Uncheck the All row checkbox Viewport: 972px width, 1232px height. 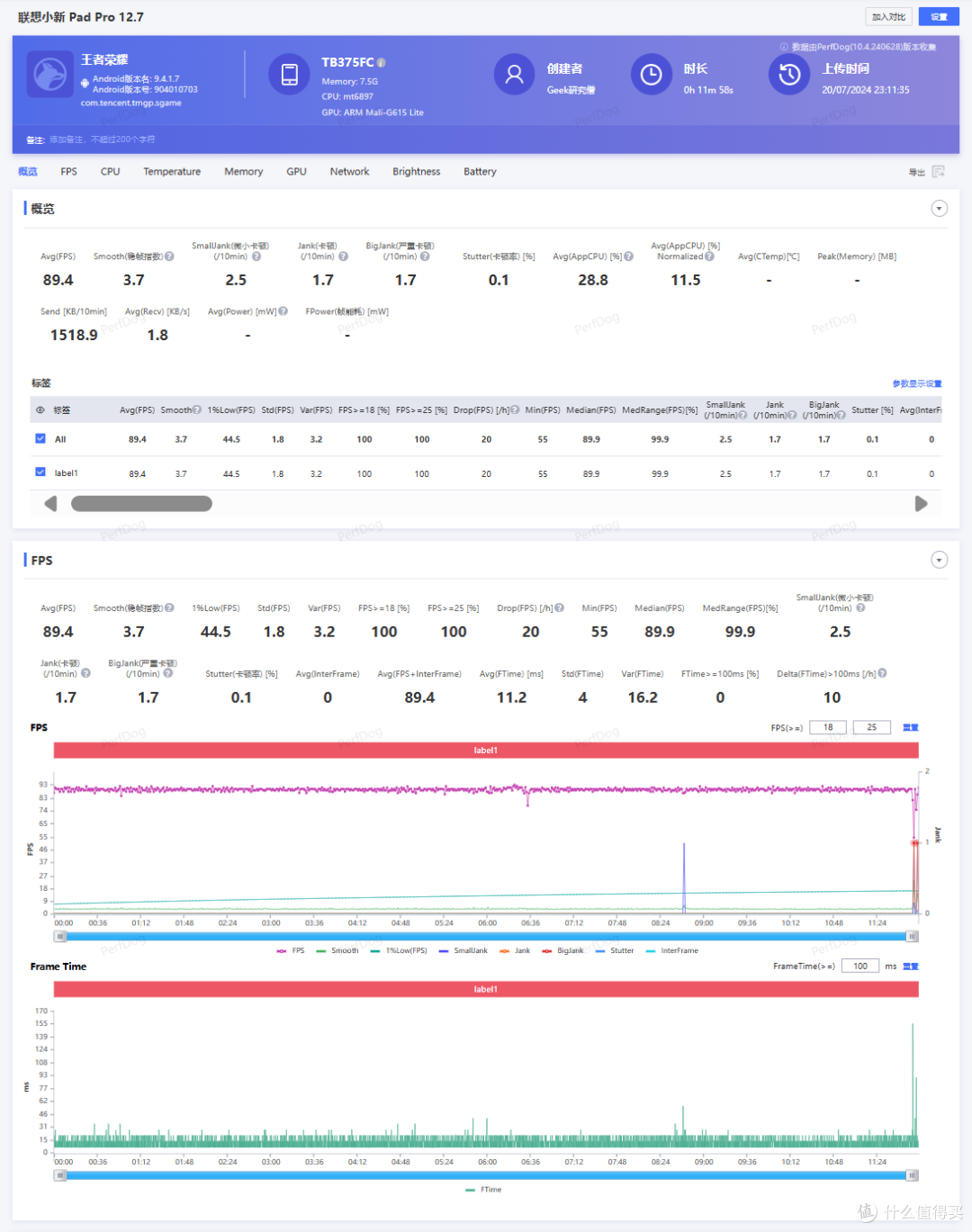[x=40, y=439]
